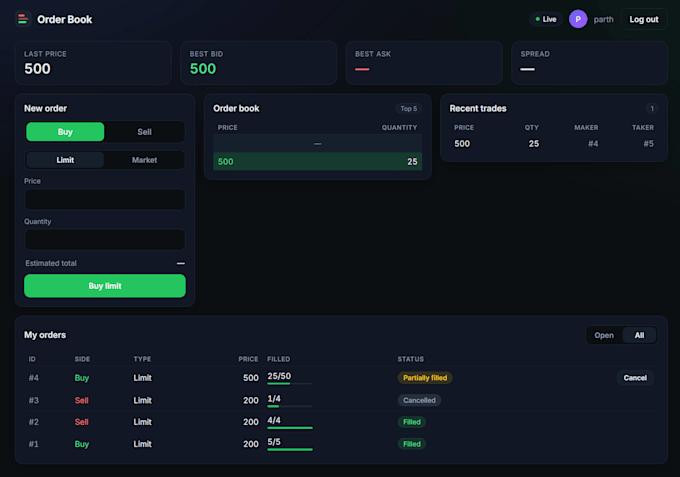The height and width of the screenshot is (477, 680).
Task: Click the 1/4 fill progress bar
Action: click(290, 406)
